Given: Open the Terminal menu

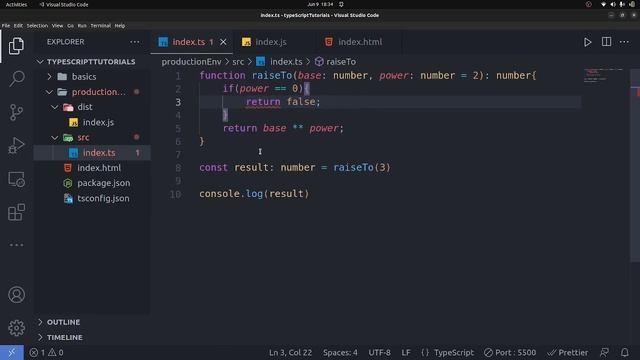Looking at the screenshot, I should pyautogui.click(x=100, y=25).
